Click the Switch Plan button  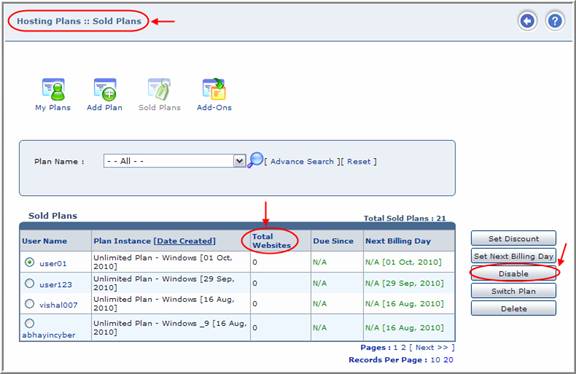point(514,291)
